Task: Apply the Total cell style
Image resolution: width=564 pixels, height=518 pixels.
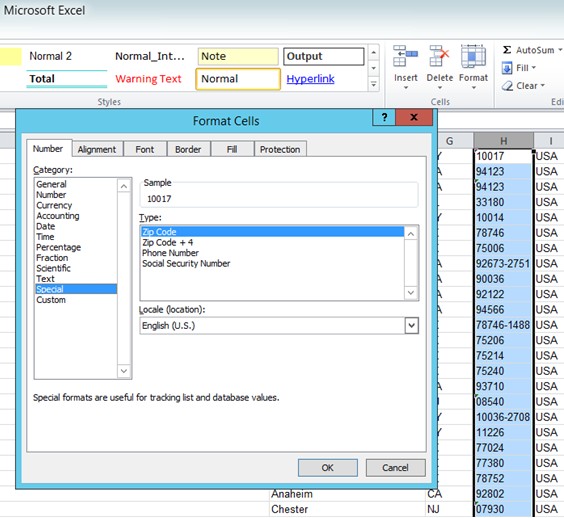Action: tap(67, 79)
